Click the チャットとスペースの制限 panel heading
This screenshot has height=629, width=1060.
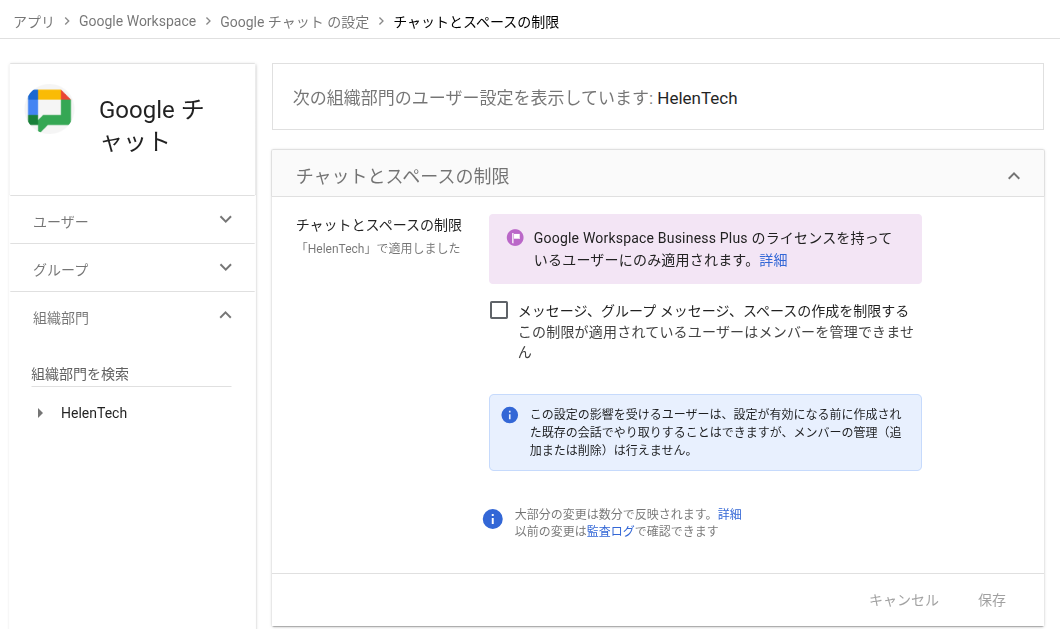tap(403, 176)
